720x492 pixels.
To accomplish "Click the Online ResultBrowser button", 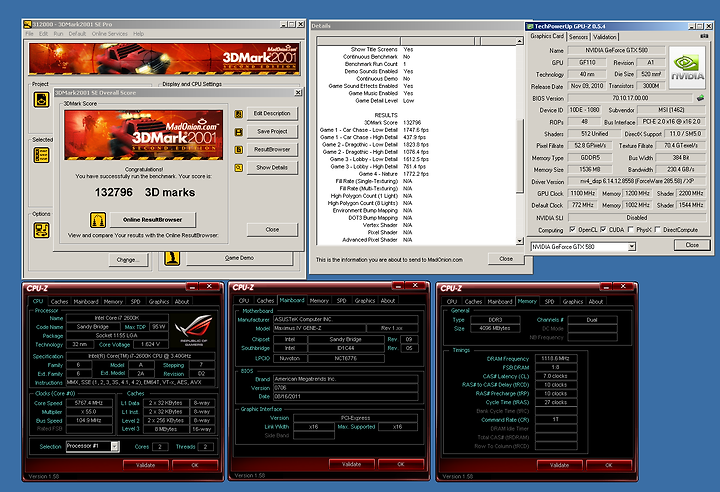I will tap(152, 220).
